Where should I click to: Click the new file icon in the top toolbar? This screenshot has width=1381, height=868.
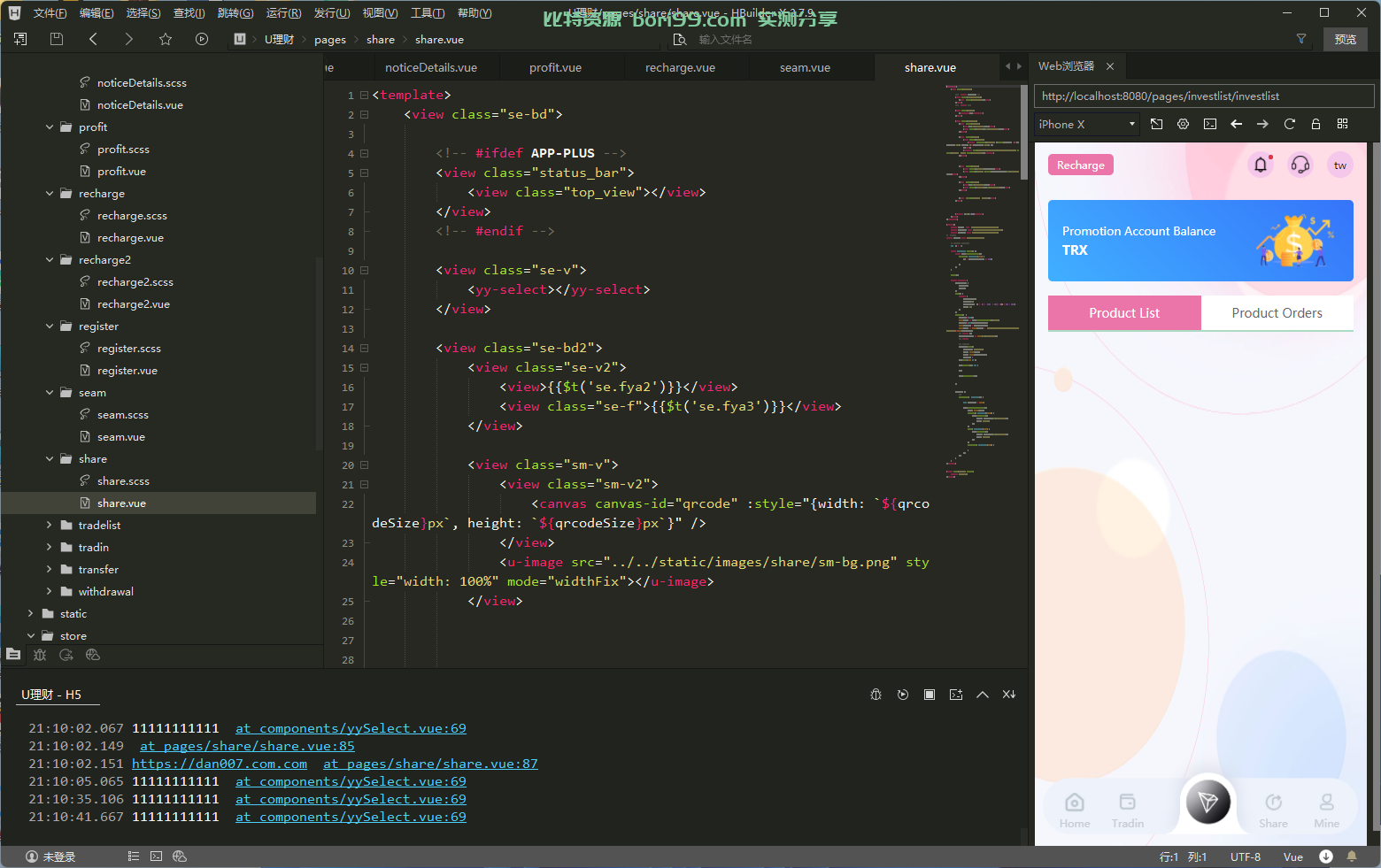click(x=20, y=39)
